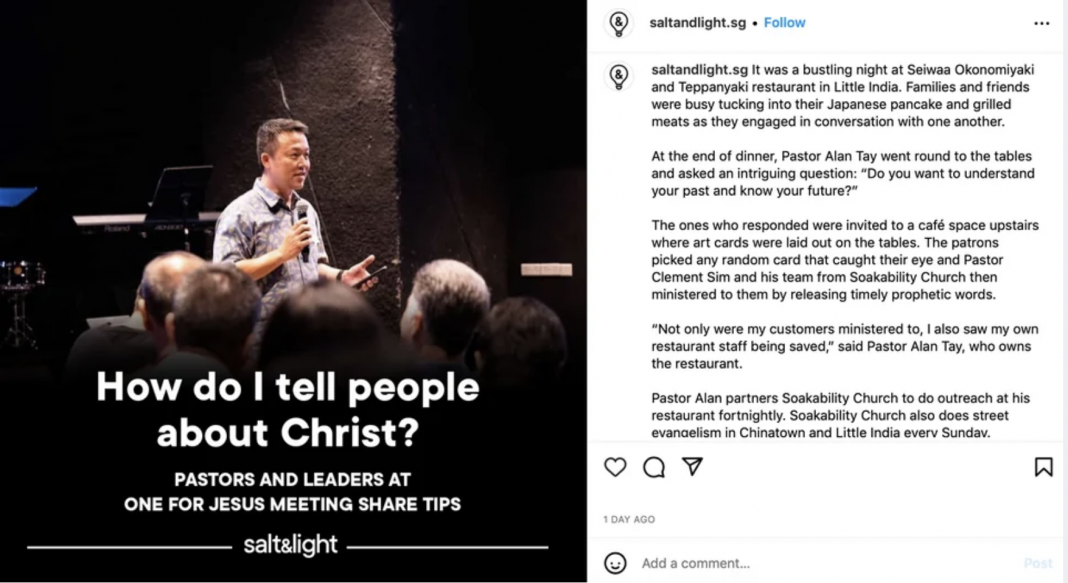The image size is (1068, 583).
Task: Select the caption paragraph about Pastor Alan Tay
Action: pos(843,174)
